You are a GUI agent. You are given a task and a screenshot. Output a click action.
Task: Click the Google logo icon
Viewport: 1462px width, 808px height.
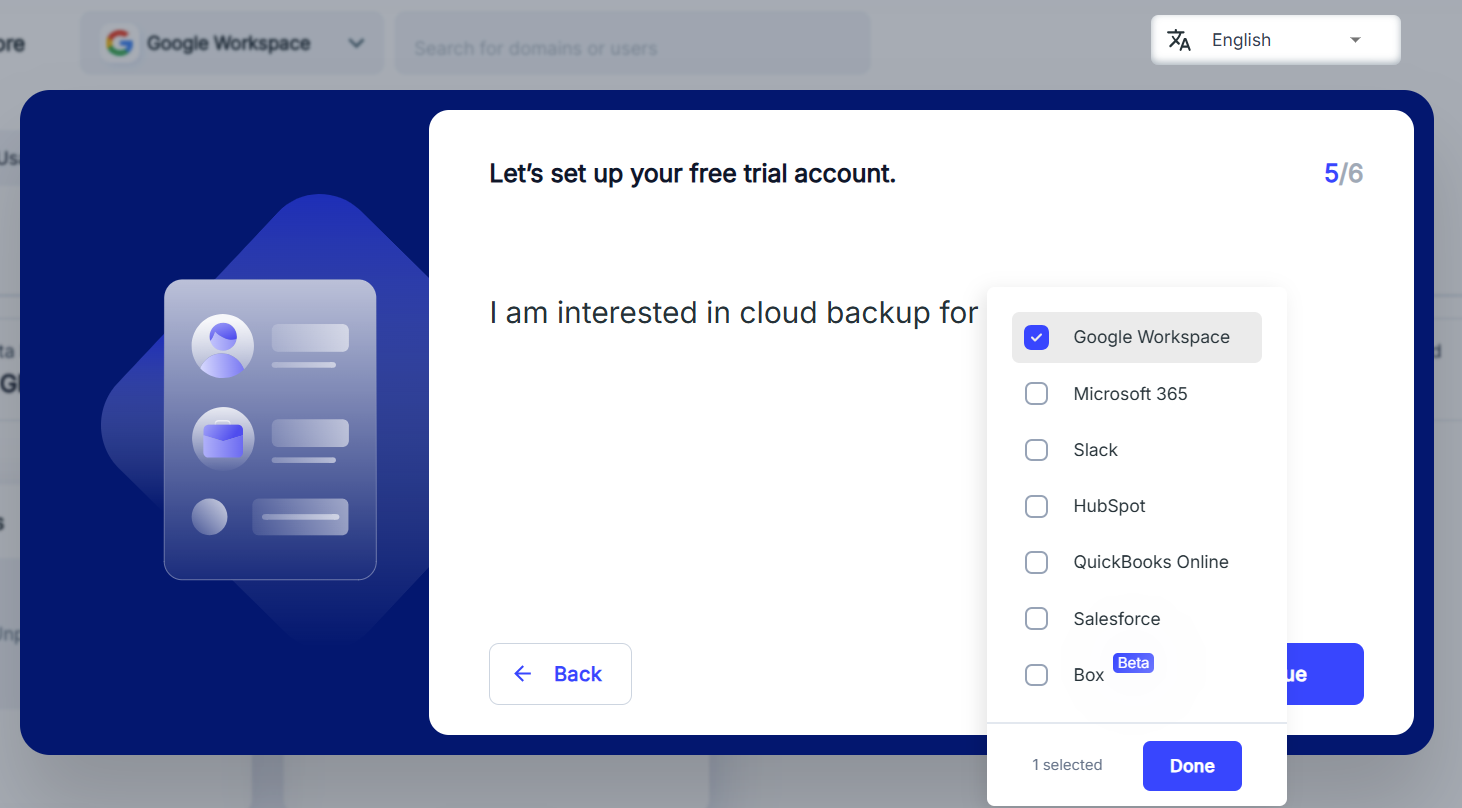tap(120, 43)
